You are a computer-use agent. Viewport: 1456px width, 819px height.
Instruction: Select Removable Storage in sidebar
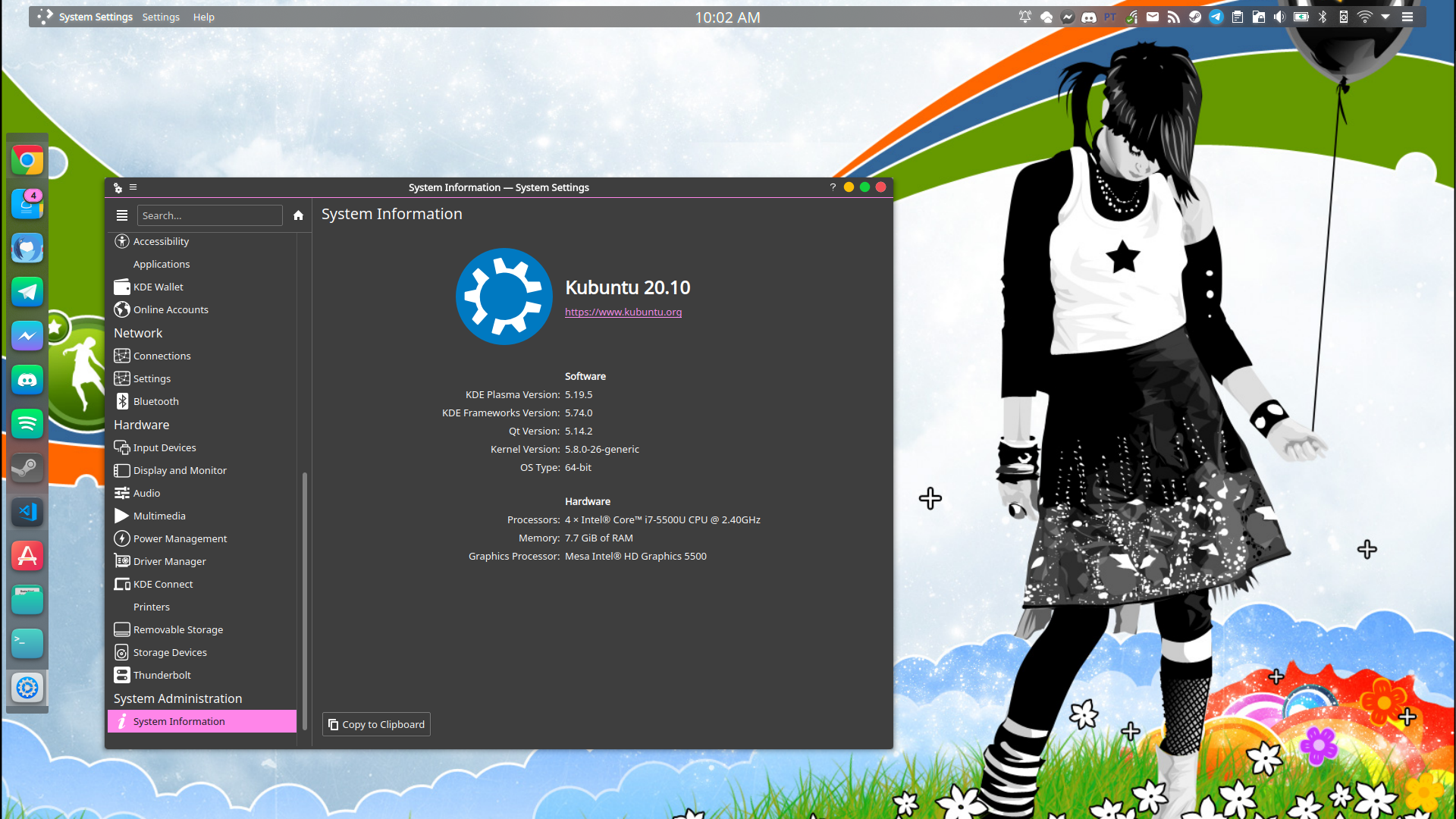click(x=202, y=629)
